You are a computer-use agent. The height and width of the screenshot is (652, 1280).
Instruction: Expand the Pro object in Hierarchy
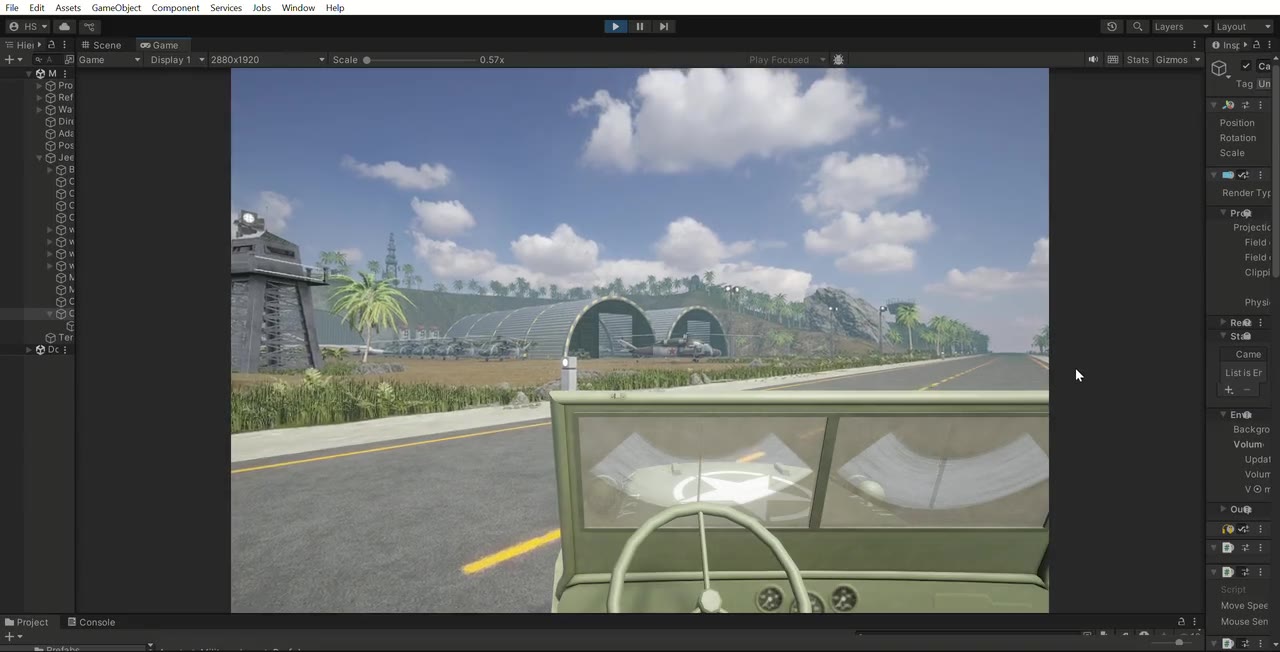[x=39, y=86]
